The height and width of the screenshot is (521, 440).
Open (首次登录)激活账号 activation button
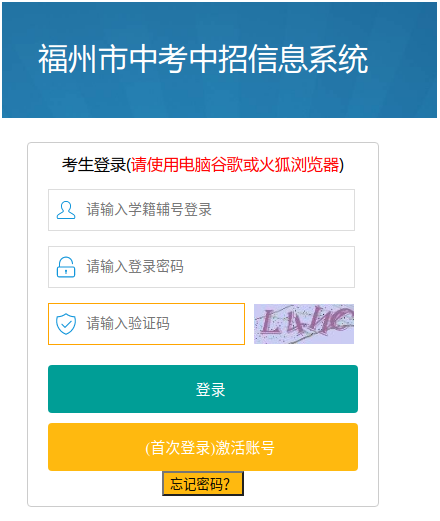(203, 447)
